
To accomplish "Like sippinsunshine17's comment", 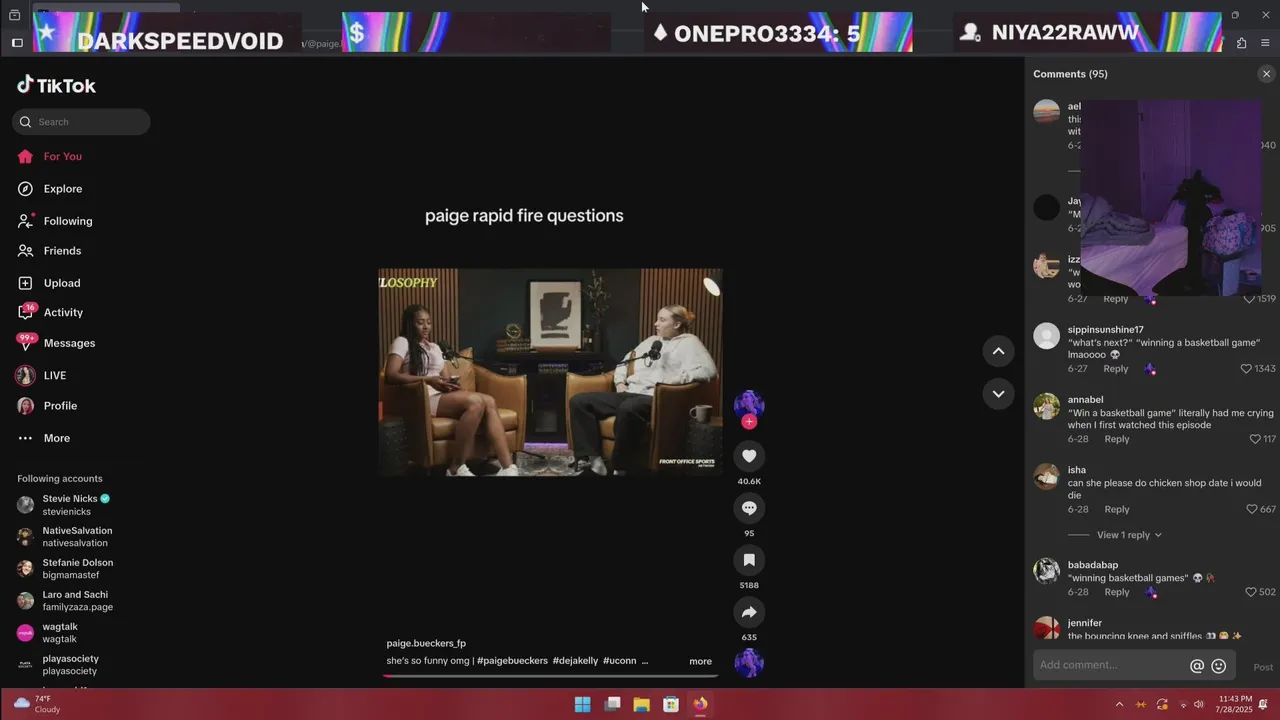I will tap(1246, 369).
